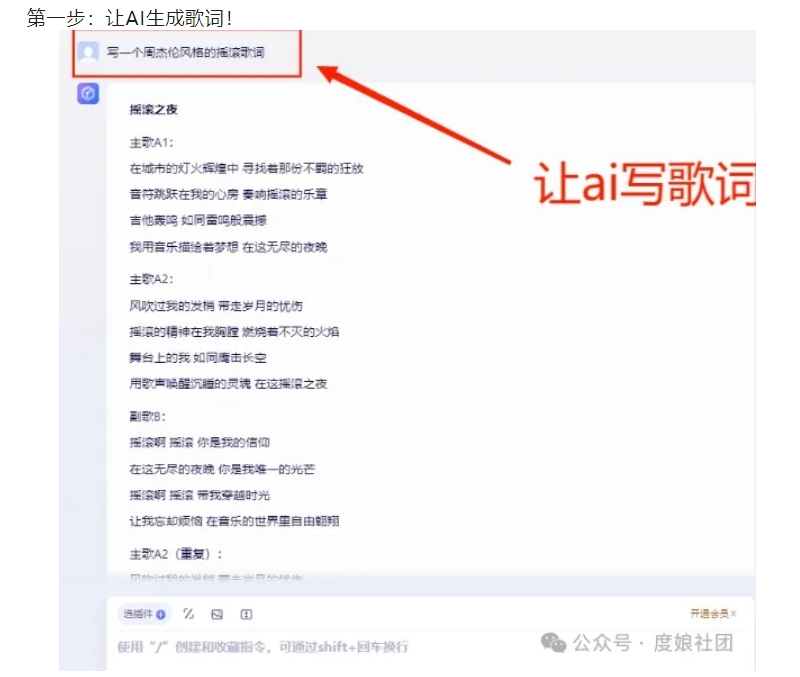800x677 pixels.
Task: Click the slash command icon in input toolbar
Action: [188, 614]
